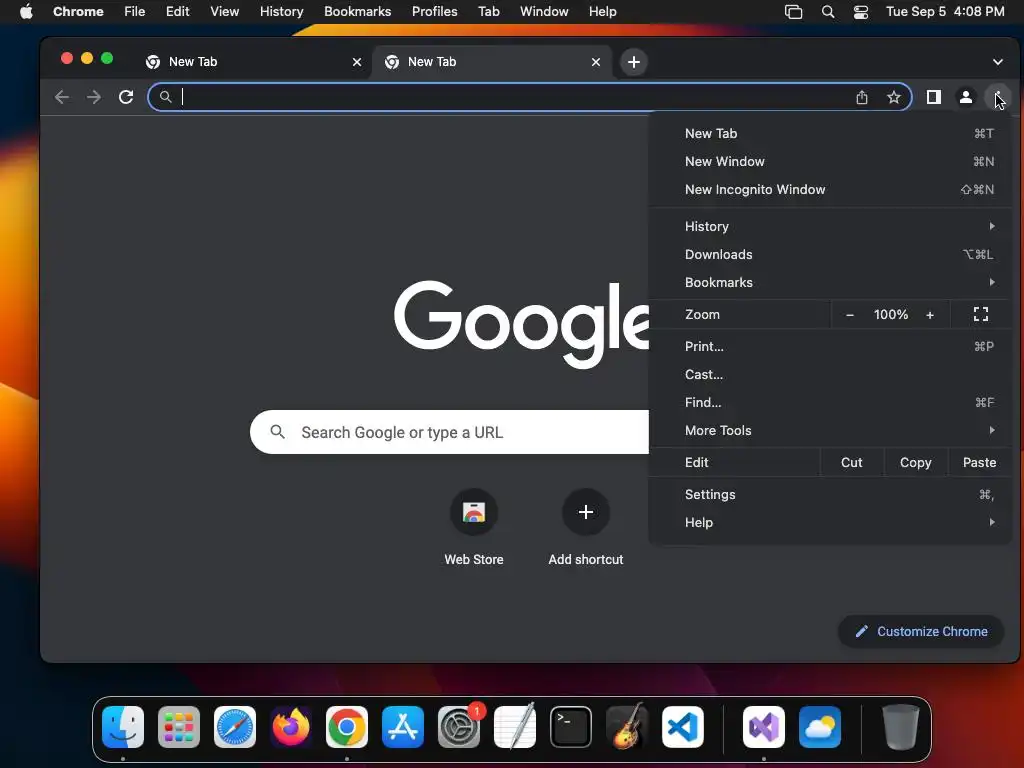Open Downloads from the menu
This screenshot has height=768, width=1024.
point(831,254)
